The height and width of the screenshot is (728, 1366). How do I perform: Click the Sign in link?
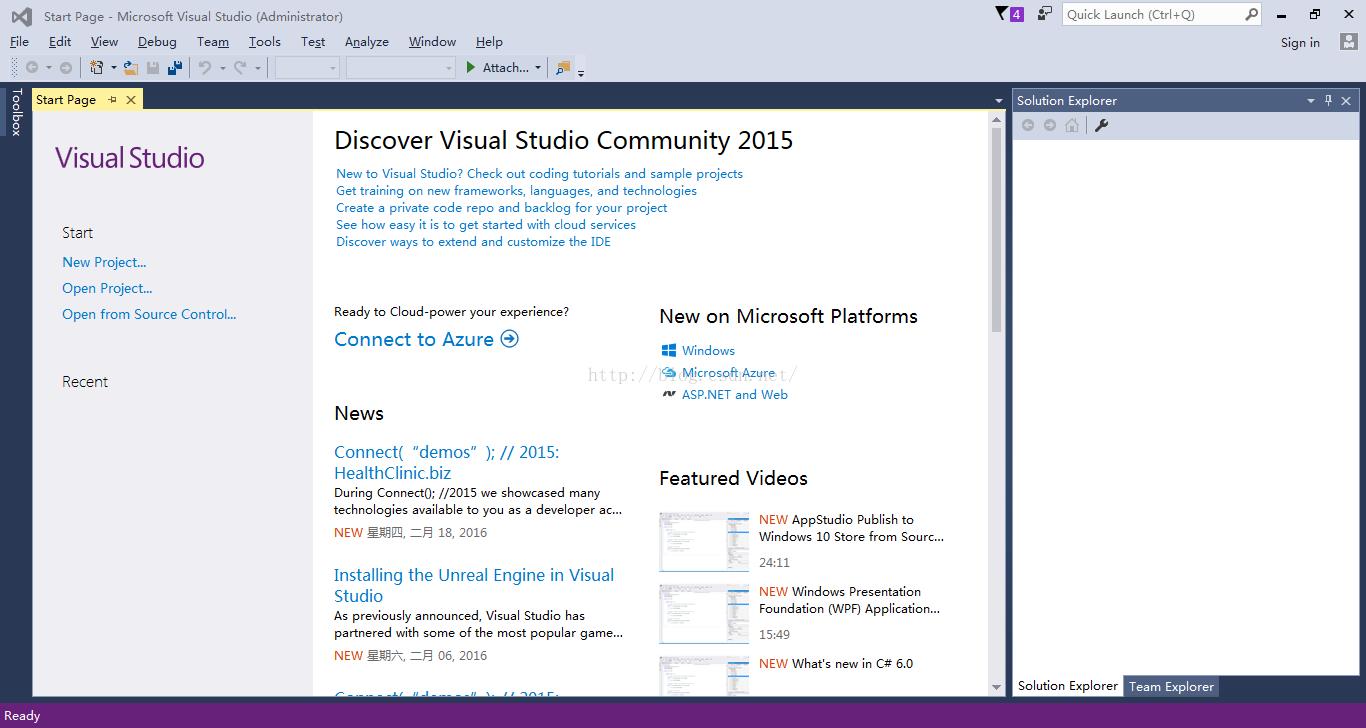point(1300,42)
